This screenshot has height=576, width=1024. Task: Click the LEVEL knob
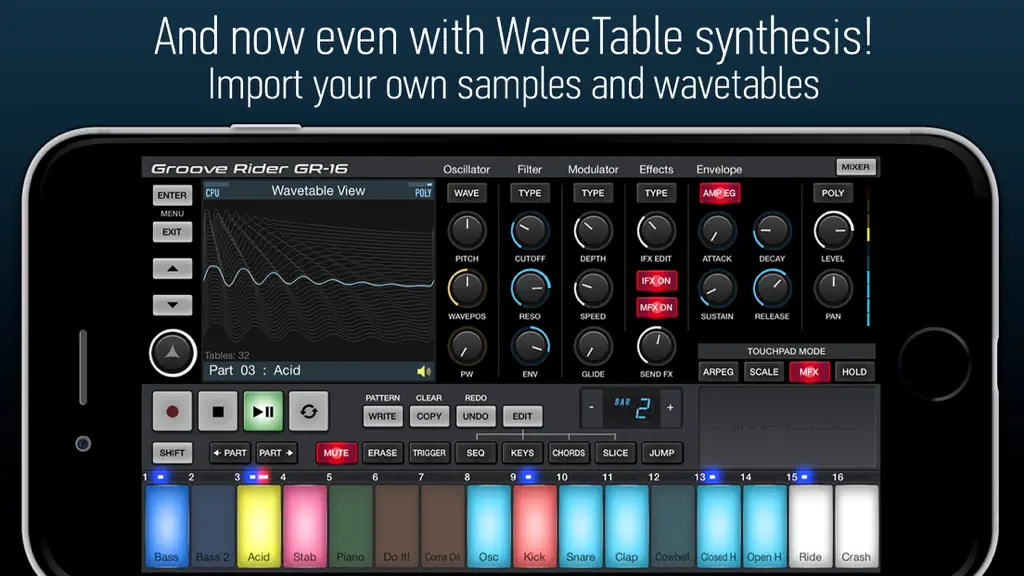[833, 231]
